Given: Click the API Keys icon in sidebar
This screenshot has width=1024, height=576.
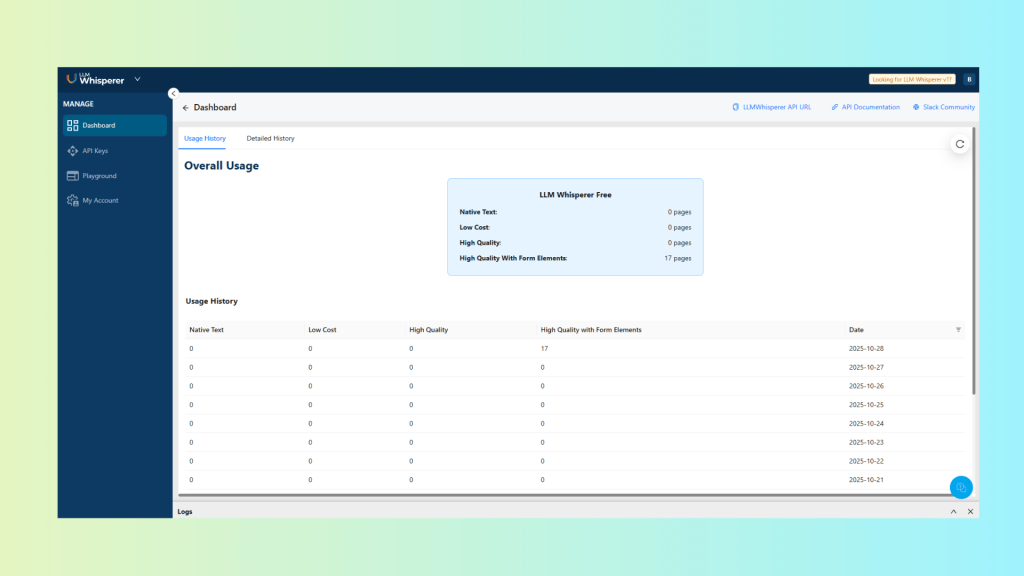Looking at the screenshot, I should [x=72, y=151].
